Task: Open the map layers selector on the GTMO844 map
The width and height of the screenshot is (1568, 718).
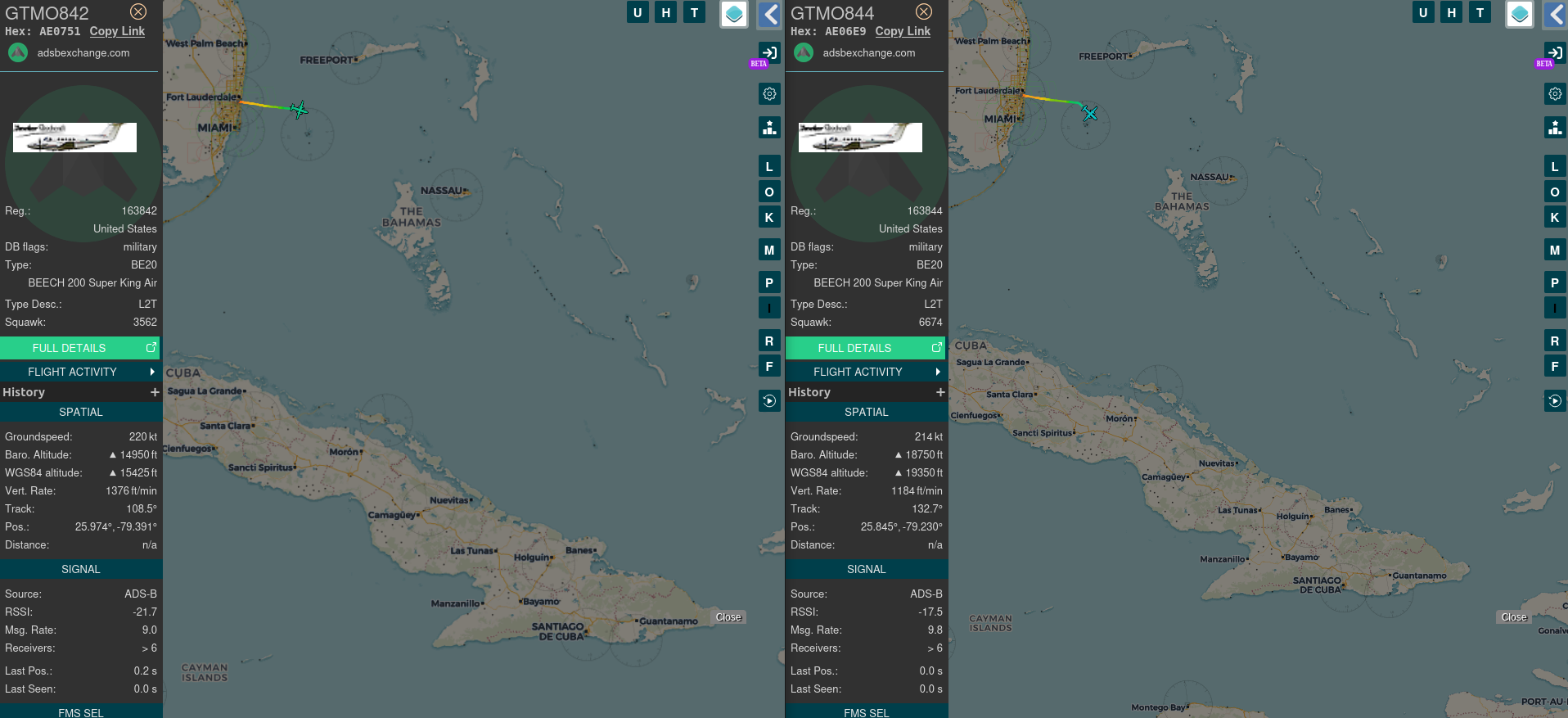Action: point(1520,14)
